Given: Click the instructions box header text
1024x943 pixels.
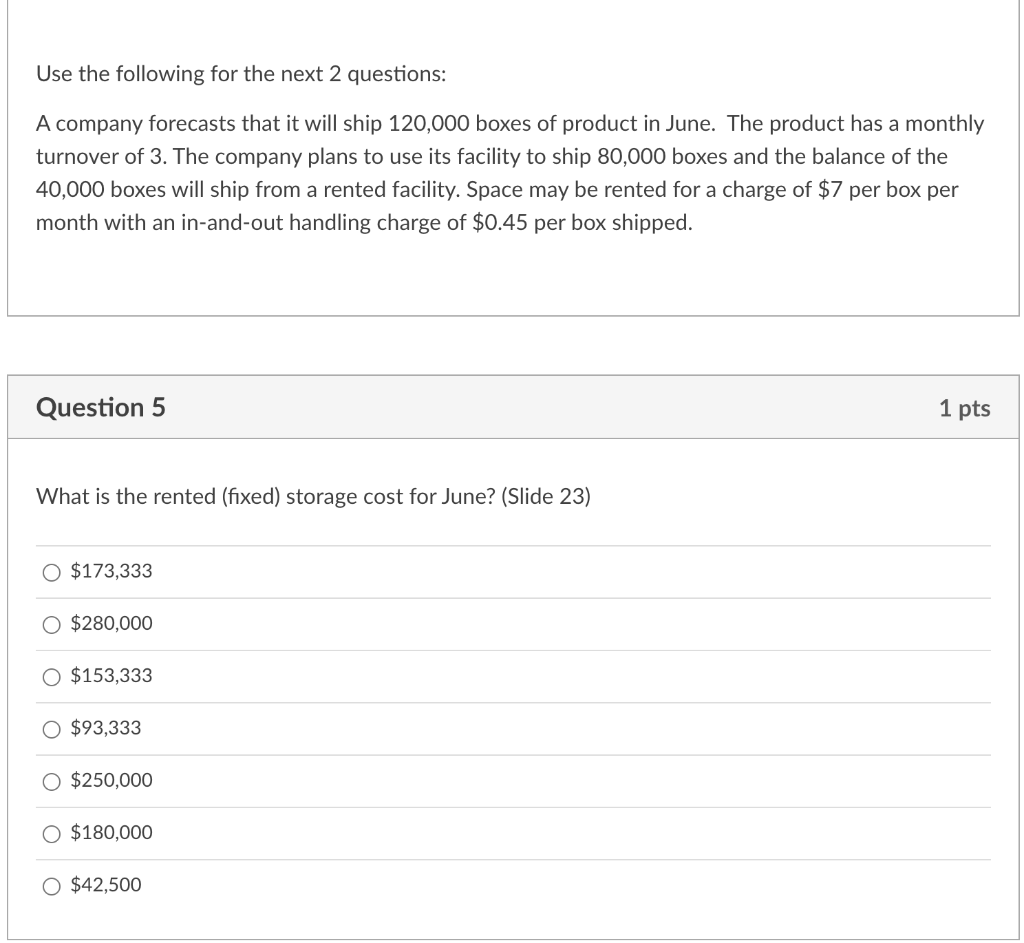Looking at the screenshot, I should (242, 73).
